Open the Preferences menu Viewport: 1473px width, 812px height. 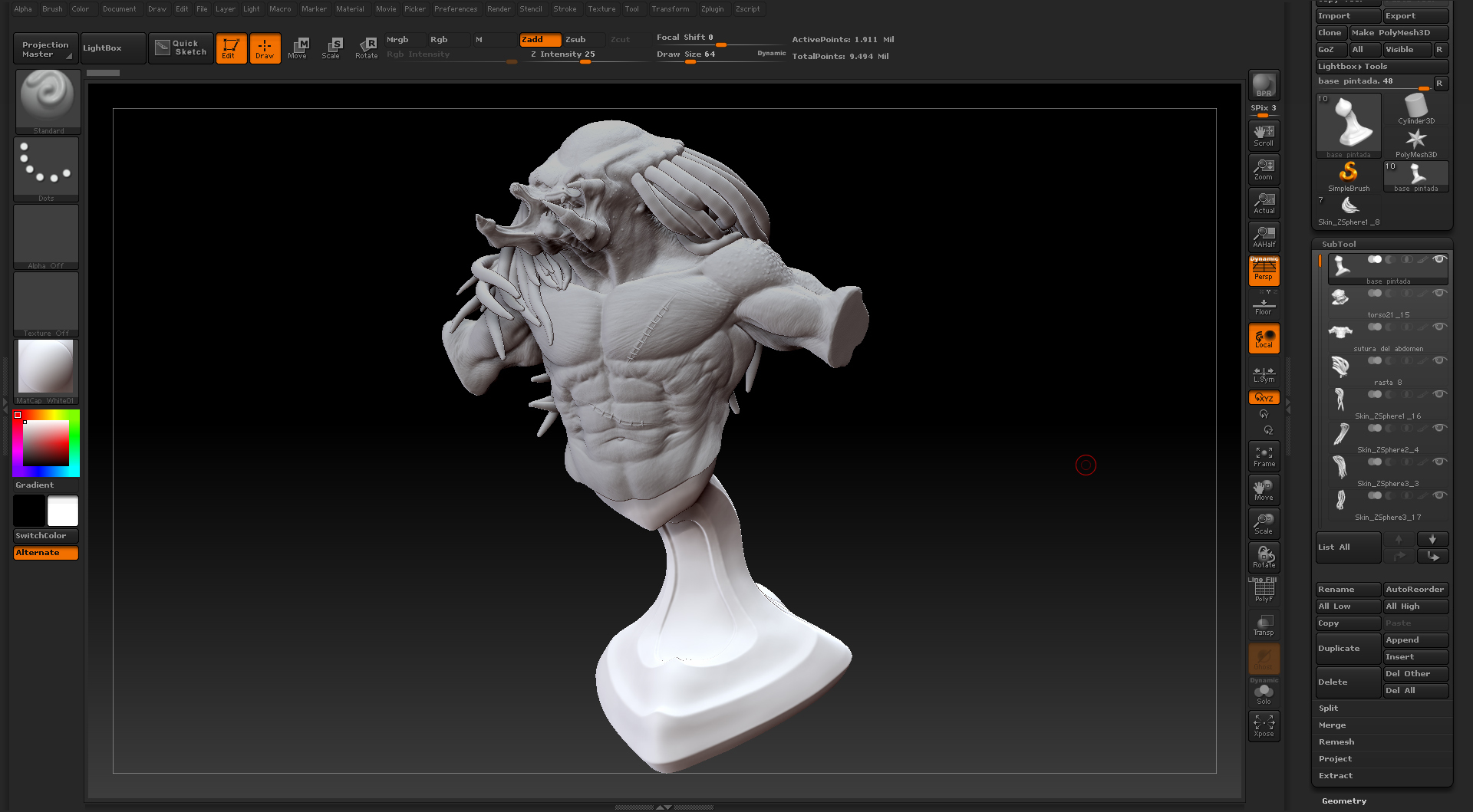click(x=456, y=8)
